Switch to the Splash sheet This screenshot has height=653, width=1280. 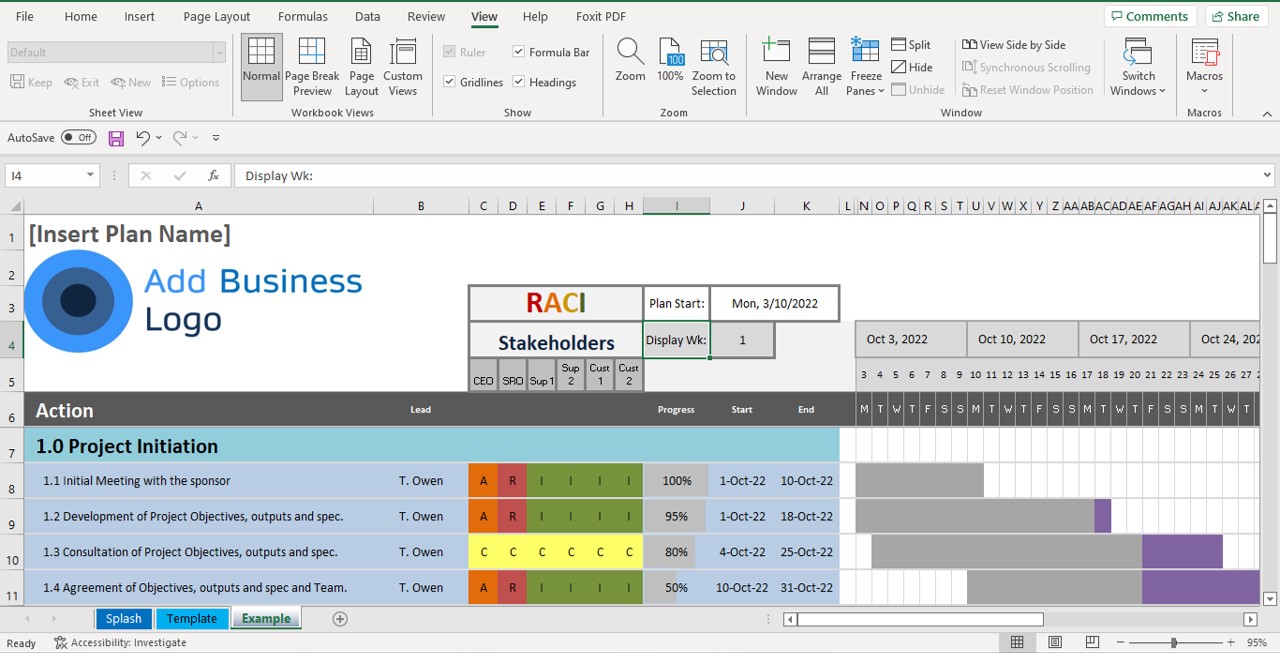pos(124,619)
